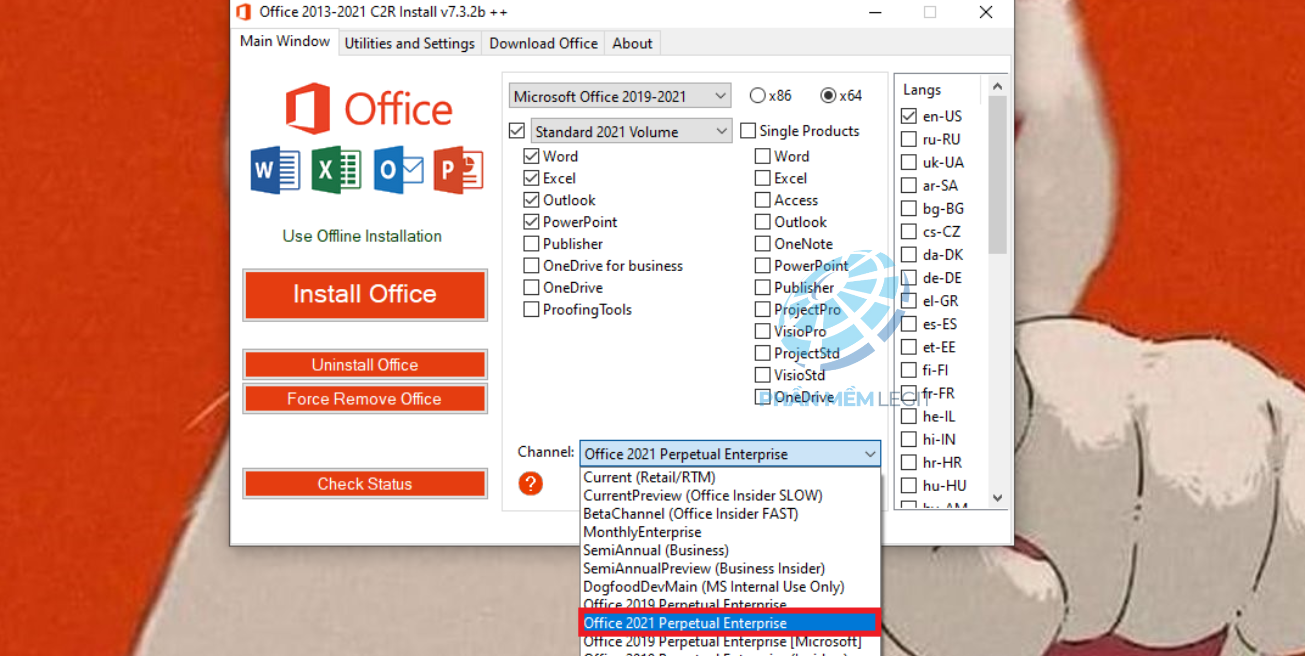Image resolution: width=1305 pixels, height=656 pixels.
Task: Check the uk-UA language
Action: 909,162
